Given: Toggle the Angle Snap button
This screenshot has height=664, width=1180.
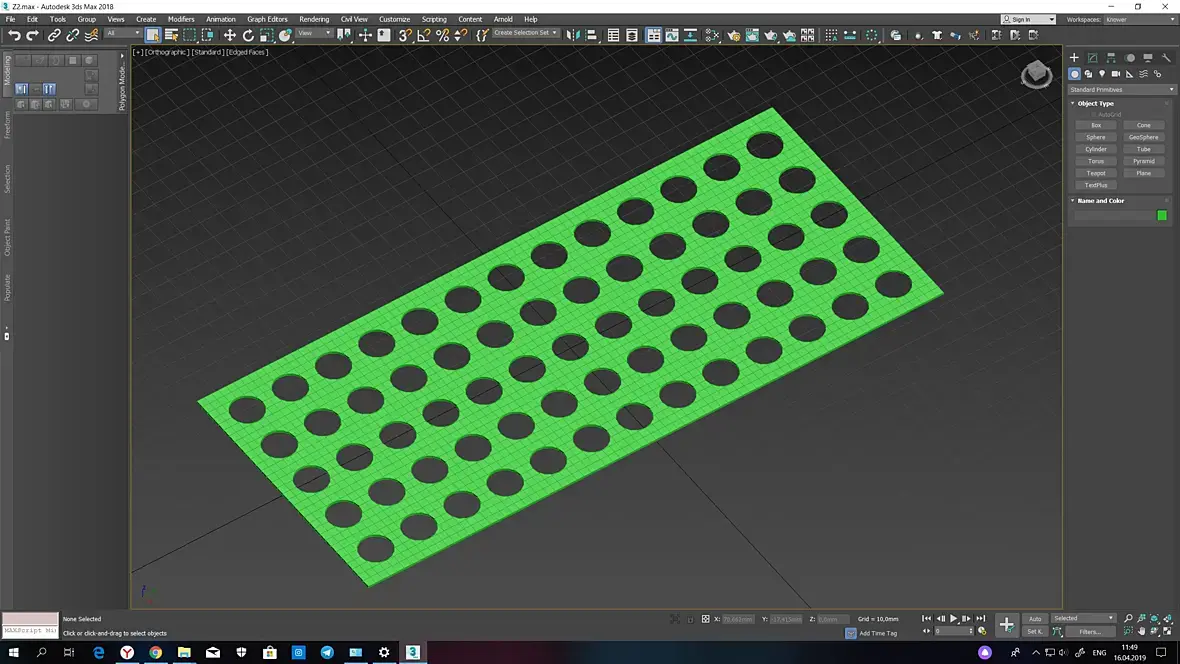Looking at the screenshot, I should coord(424,35).
